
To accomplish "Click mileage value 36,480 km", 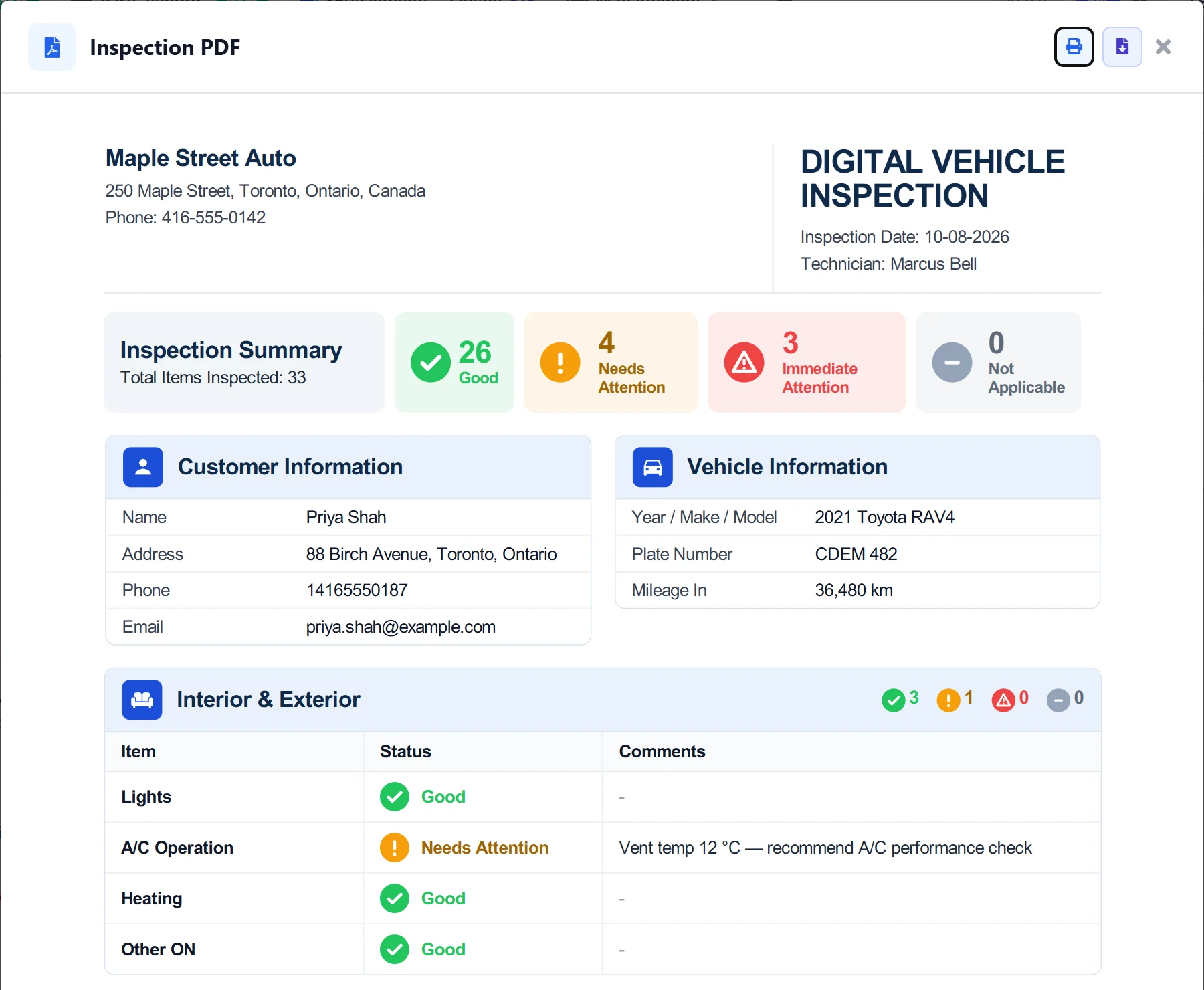I will [854, 590].
